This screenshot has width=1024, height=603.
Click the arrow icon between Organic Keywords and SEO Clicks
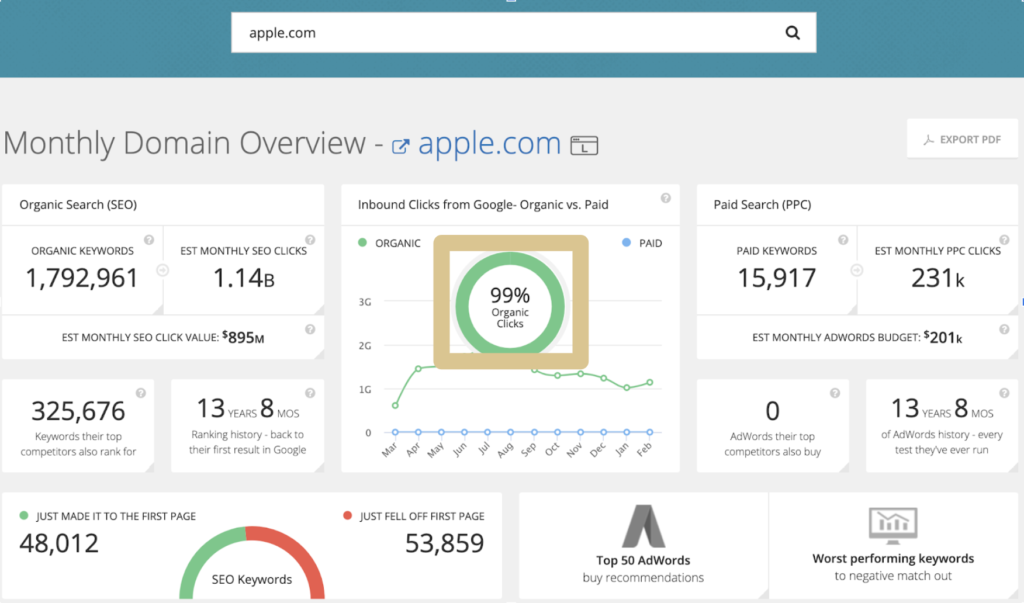(163, 270)
